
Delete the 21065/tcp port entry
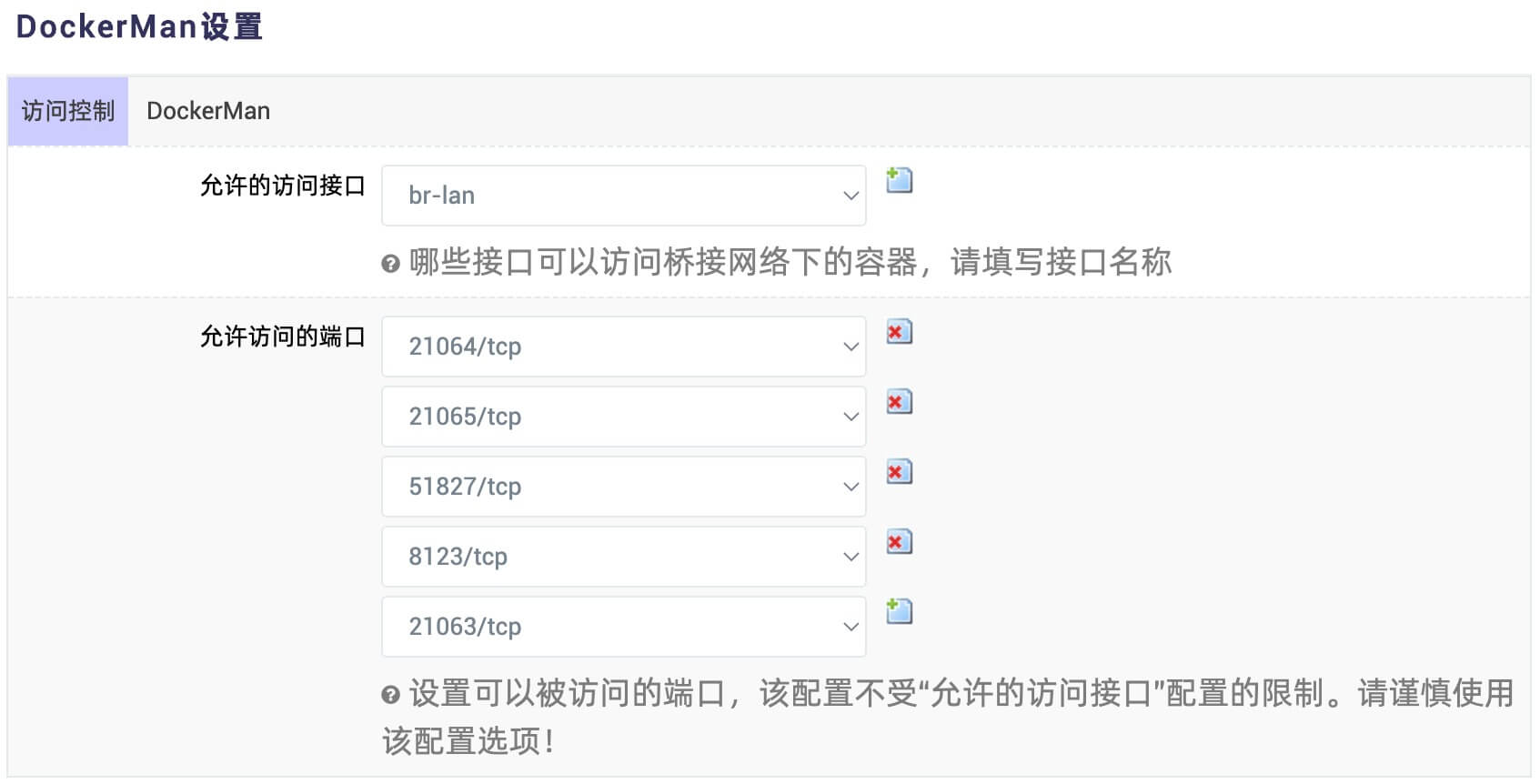click(899, 402)
